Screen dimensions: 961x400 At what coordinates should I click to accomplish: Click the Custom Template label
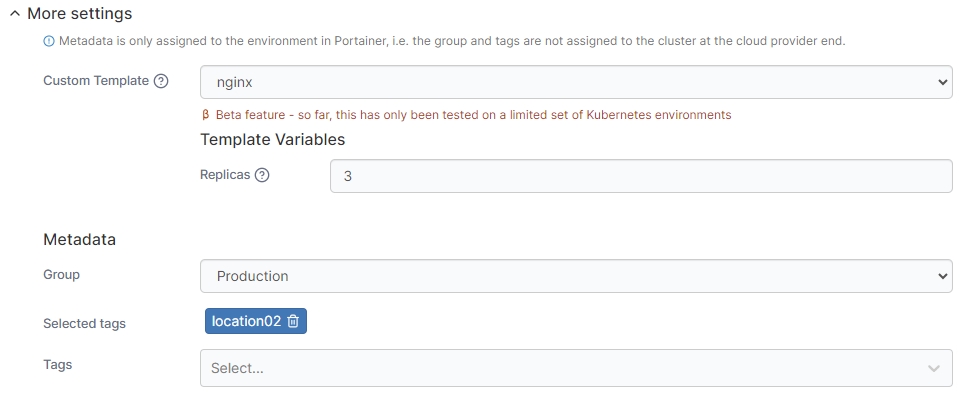[96, 81]
